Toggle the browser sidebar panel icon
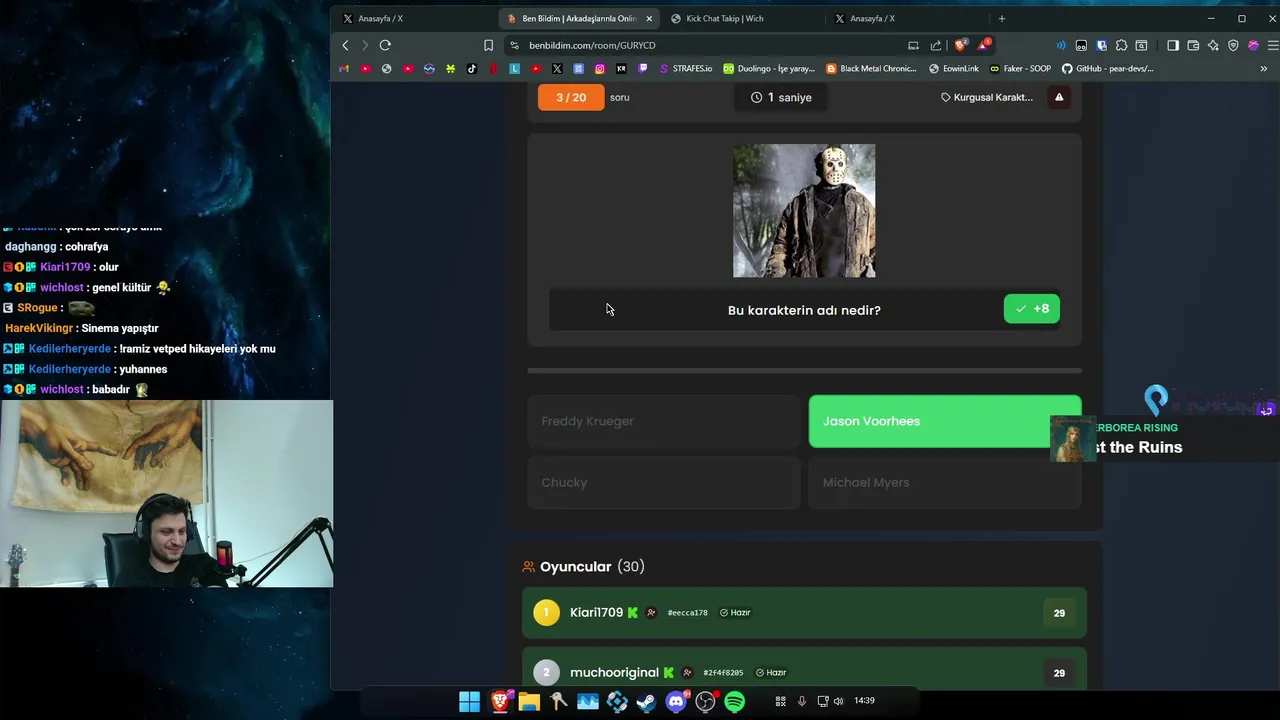 1173,45
